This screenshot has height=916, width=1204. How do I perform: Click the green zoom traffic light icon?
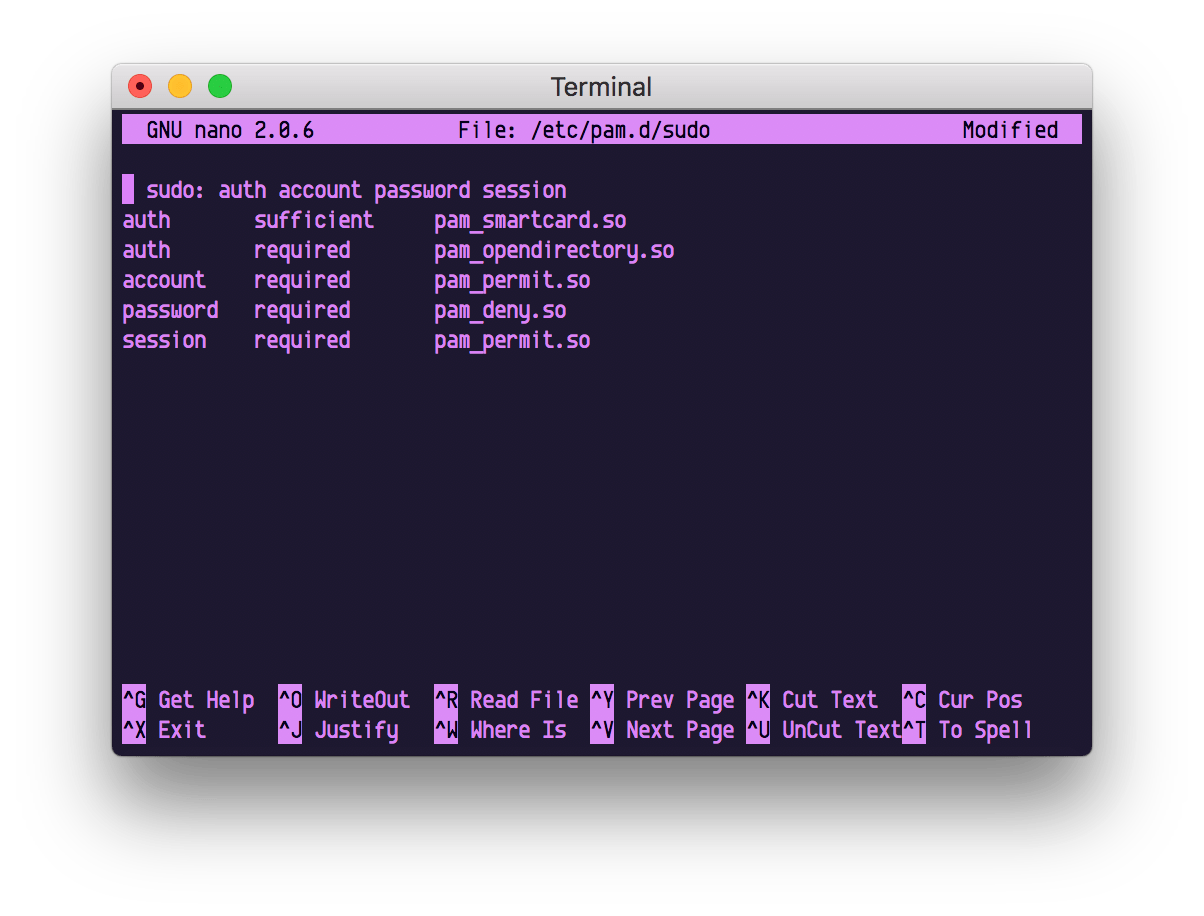219,86
